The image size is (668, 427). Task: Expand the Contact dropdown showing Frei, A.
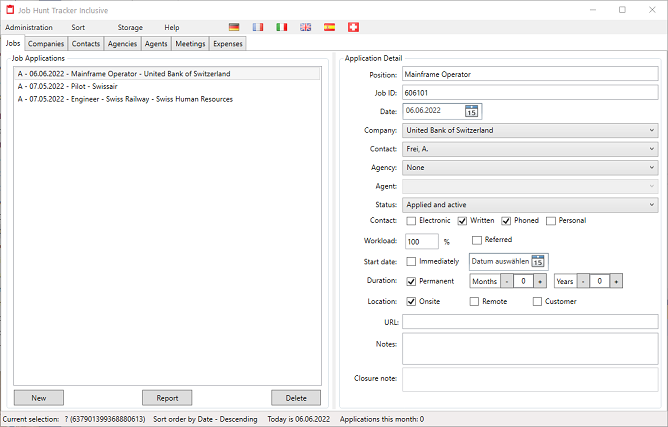tap(530, 149)
